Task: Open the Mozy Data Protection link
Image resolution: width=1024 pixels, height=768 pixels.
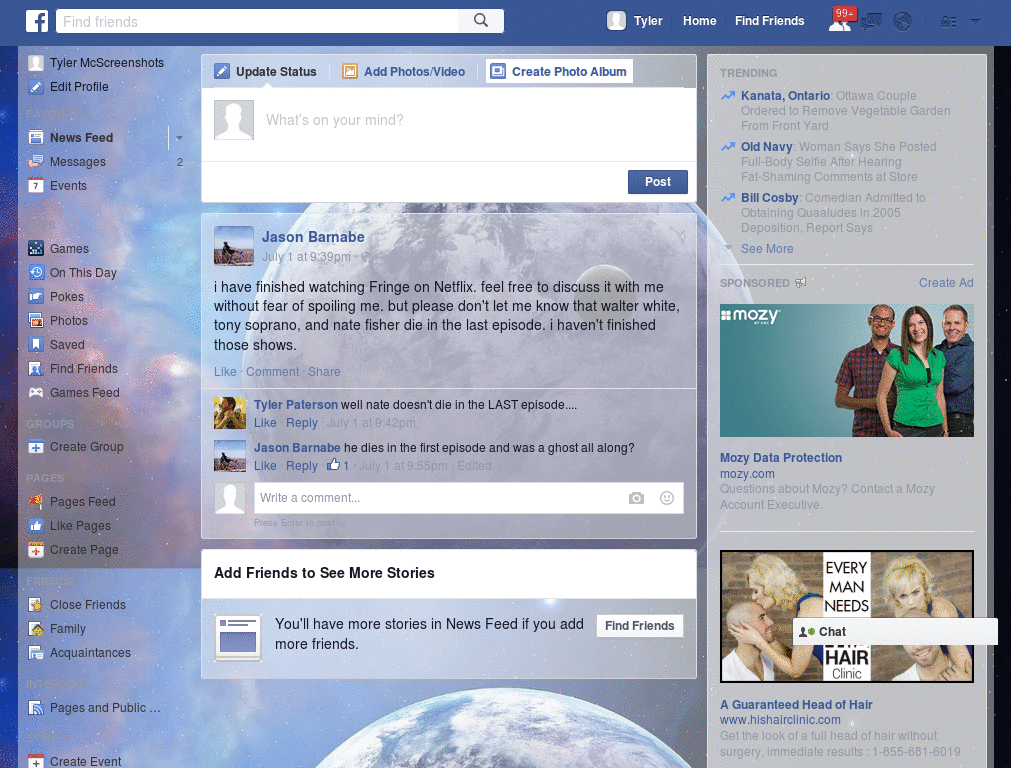Action: (780, 458)
